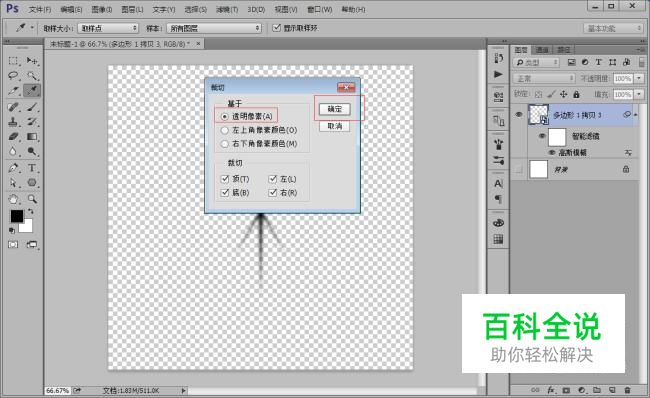The height and width of the screenshot is (398, 650).
Task: Delete layer with trash icon
Action: pos(627,390)
